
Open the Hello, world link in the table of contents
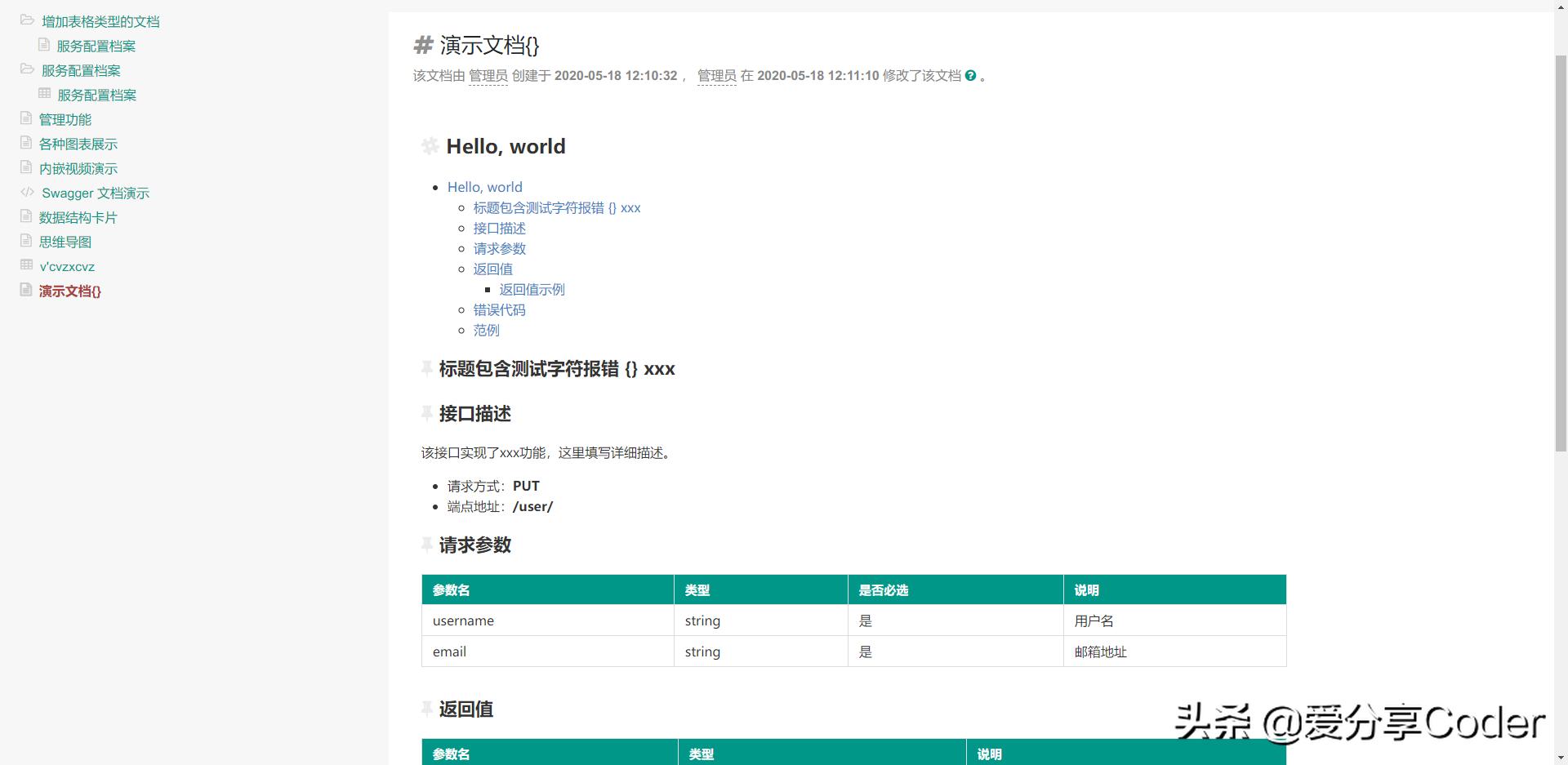484,187
